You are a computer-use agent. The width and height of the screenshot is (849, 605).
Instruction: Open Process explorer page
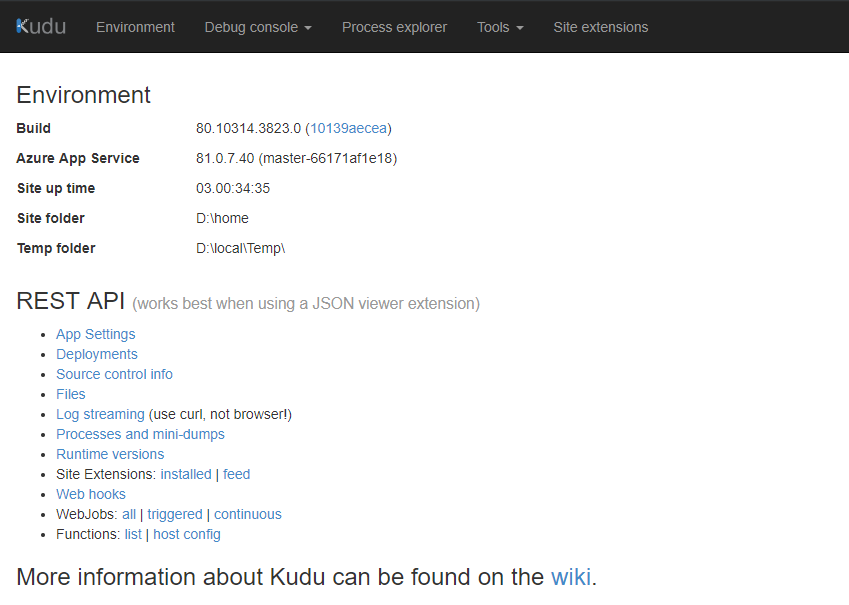tap(394, 27)
